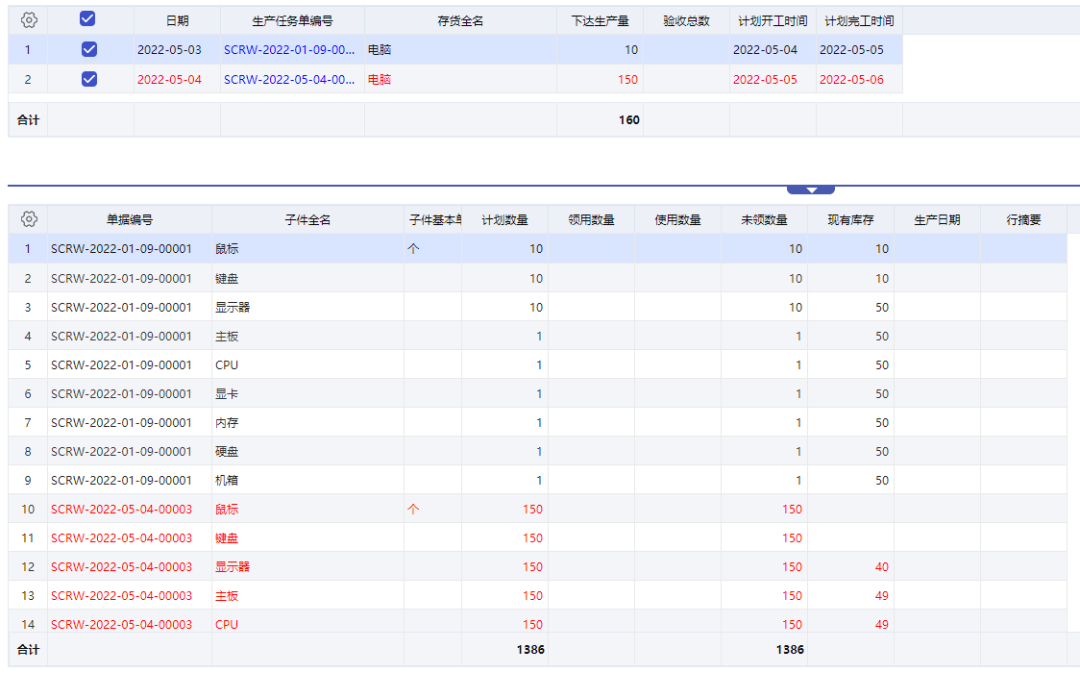
Task: Click the 下达生产量 column header
Action: click(600, 21)
